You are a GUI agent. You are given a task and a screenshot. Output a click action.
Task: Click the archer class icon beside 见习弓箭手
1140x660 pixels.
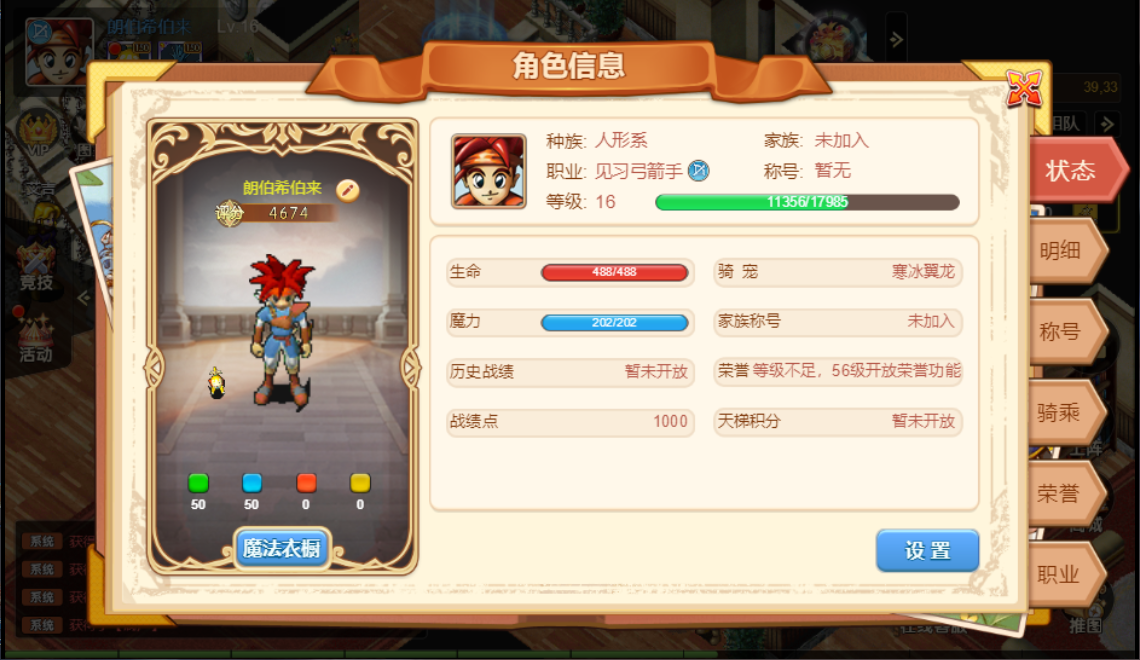(x=699, y=171)
